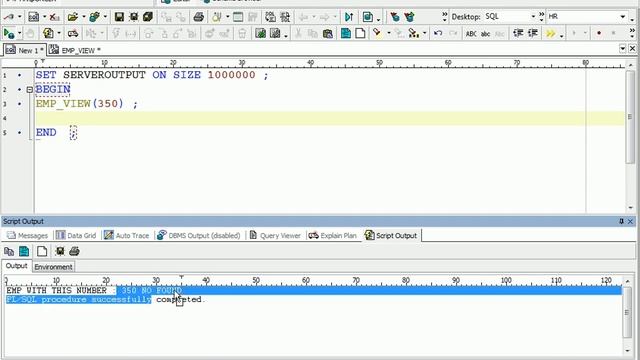This screenshot has height=360, width=640.
Task: Switch to the New 1 editor tab
Action: coord(24,50)
